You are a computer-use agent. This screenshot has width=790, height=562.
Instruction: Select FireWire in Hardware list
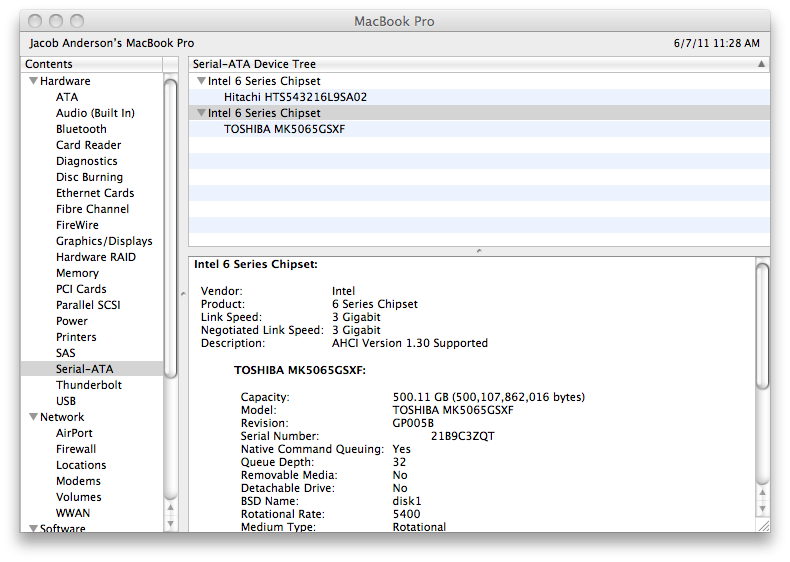click(x=77, y=225)
